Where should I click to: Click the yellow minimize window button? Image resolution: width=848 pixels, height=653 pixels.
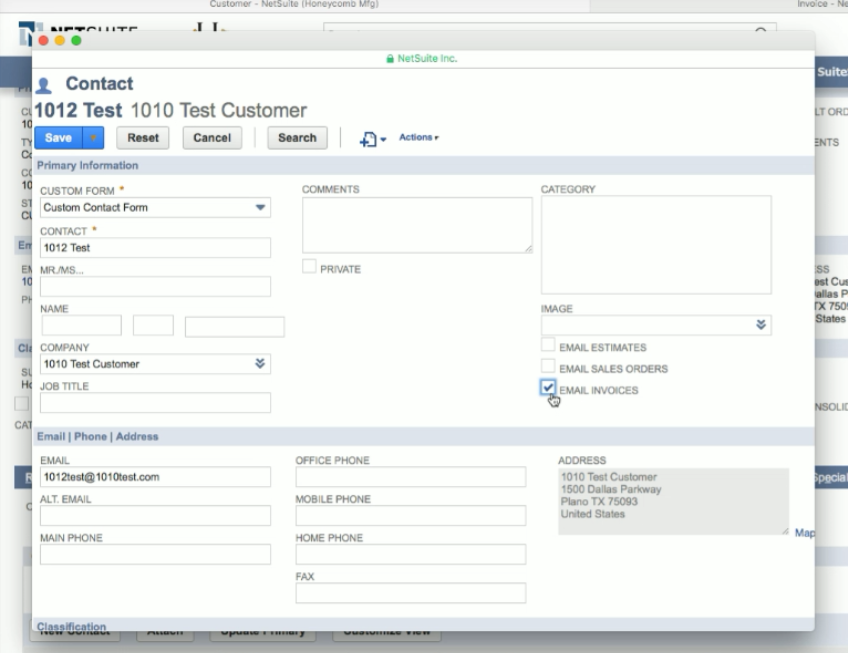tap(60, 41)
